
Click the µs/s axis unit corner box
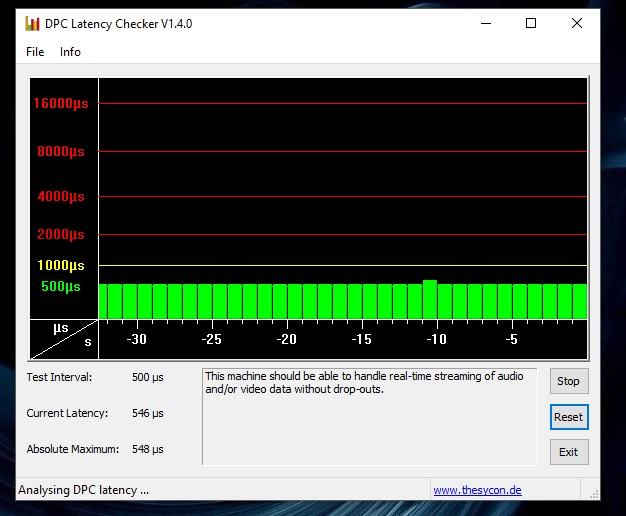point(64,339)
